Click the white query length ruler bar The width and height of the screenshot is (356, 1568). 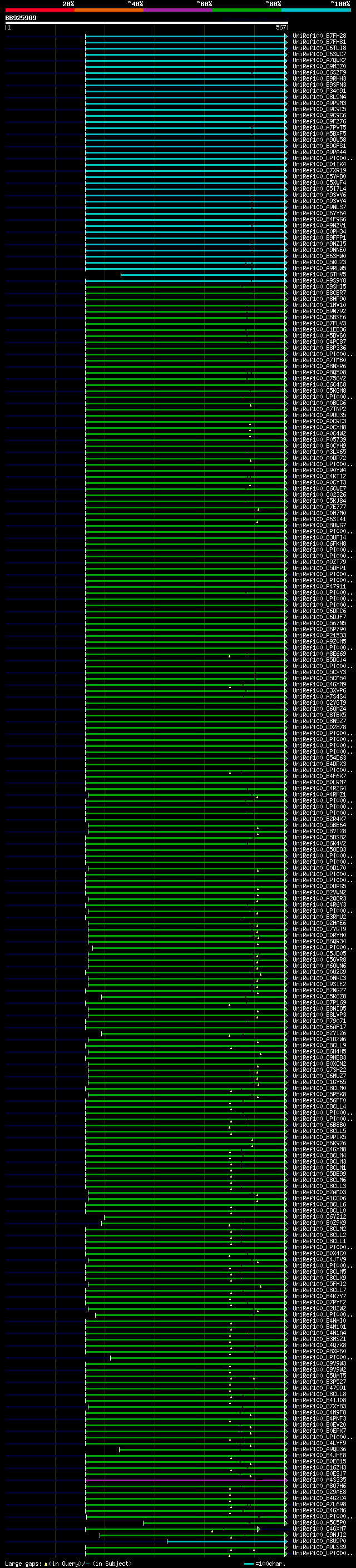coord(147,23)
